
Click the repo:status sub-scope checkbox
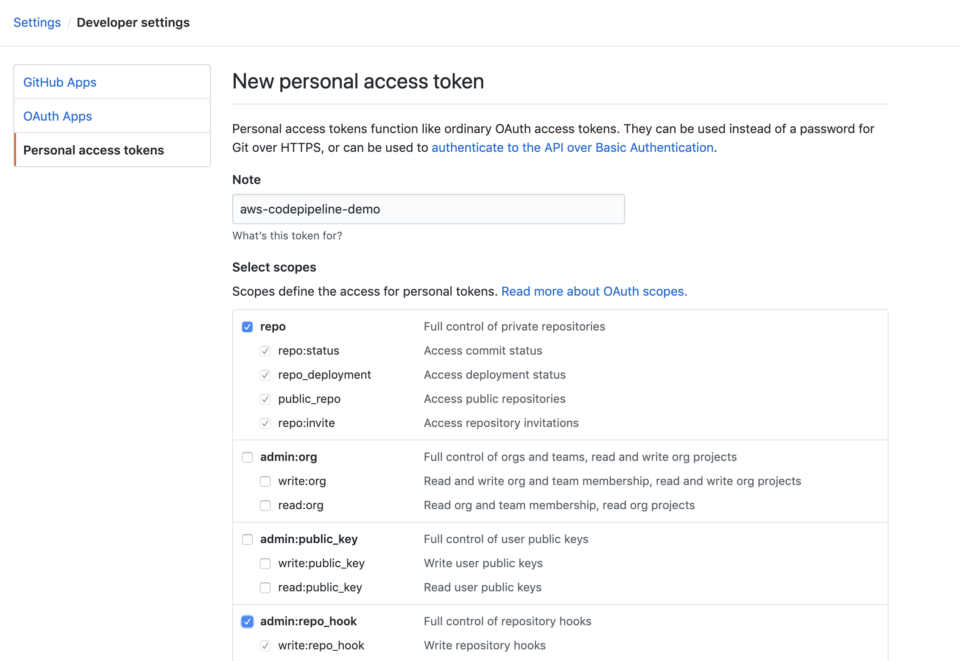pos(264,351)
